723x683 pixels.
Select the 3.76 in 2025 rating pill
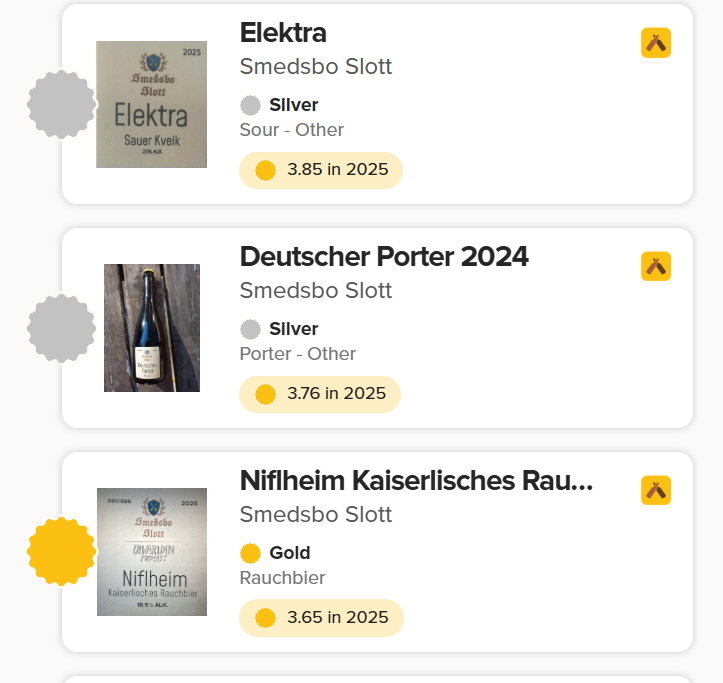click(320, 394)
